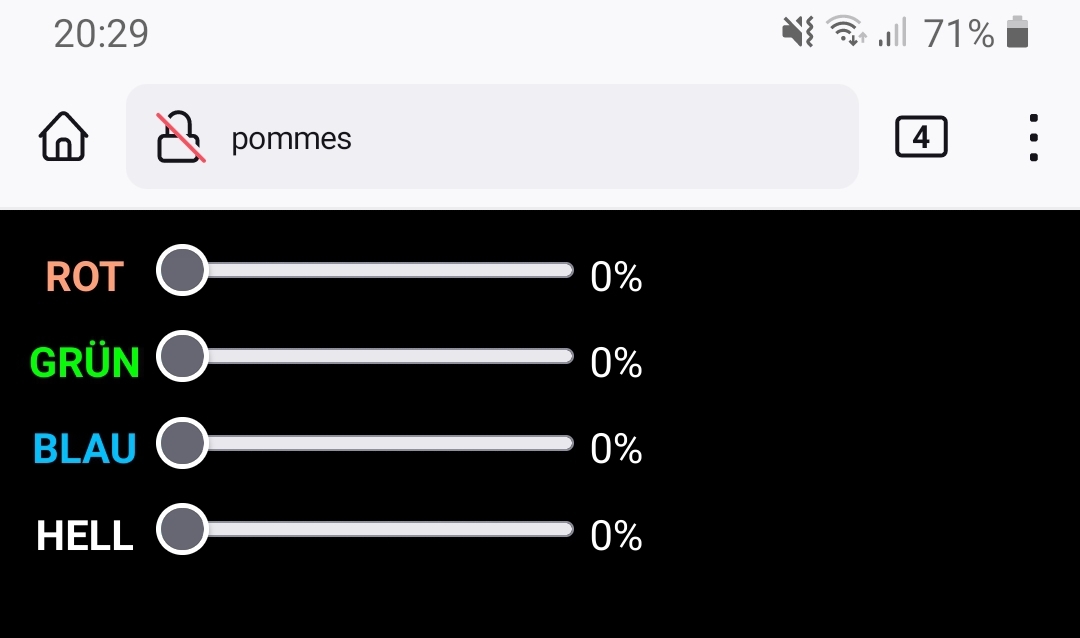Click the HELL brightness slider thumb
This screenshot has height=638, width=1080.
pyautogui.click(x=182, y=529)
